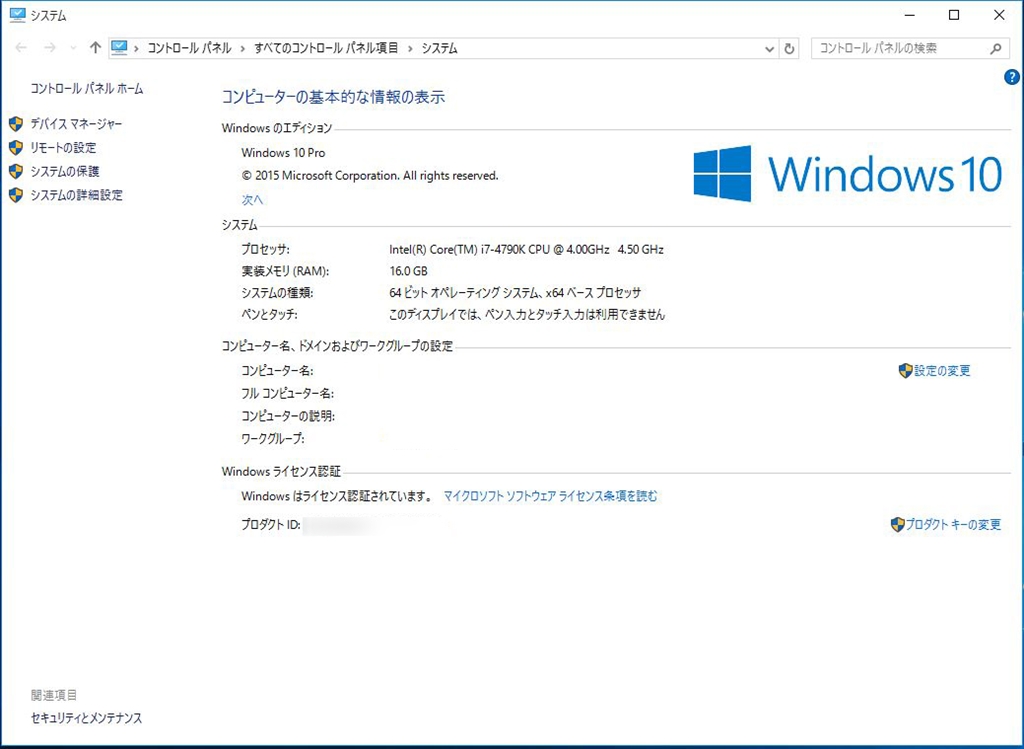Open the recent locations dropdown arrow

[x=73, y=48]
